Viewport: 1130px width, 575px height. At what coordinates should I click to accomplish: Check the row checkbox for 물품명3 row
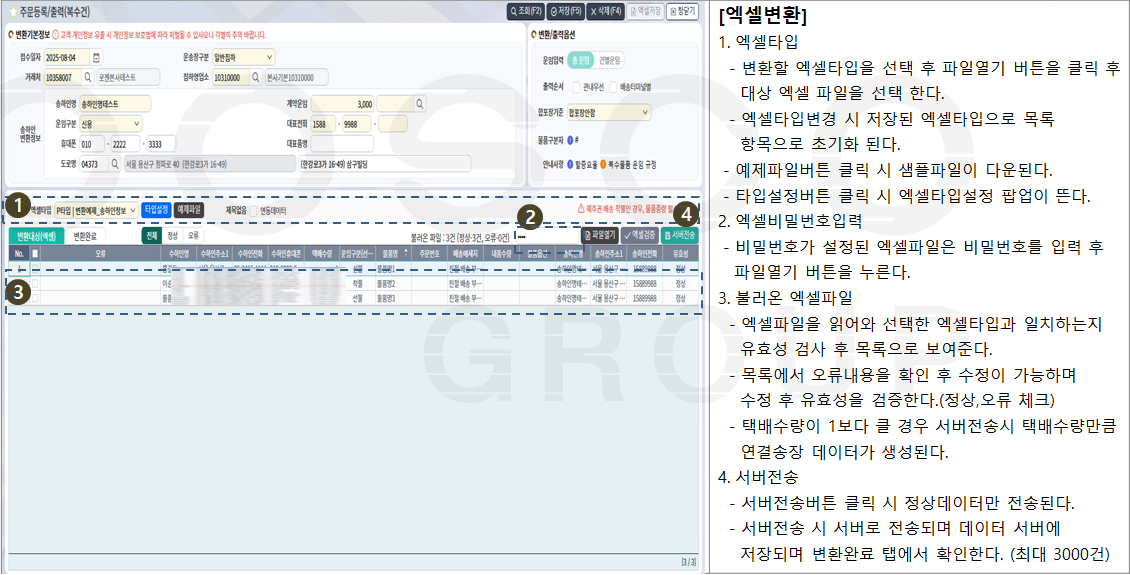tap(35, 298)
